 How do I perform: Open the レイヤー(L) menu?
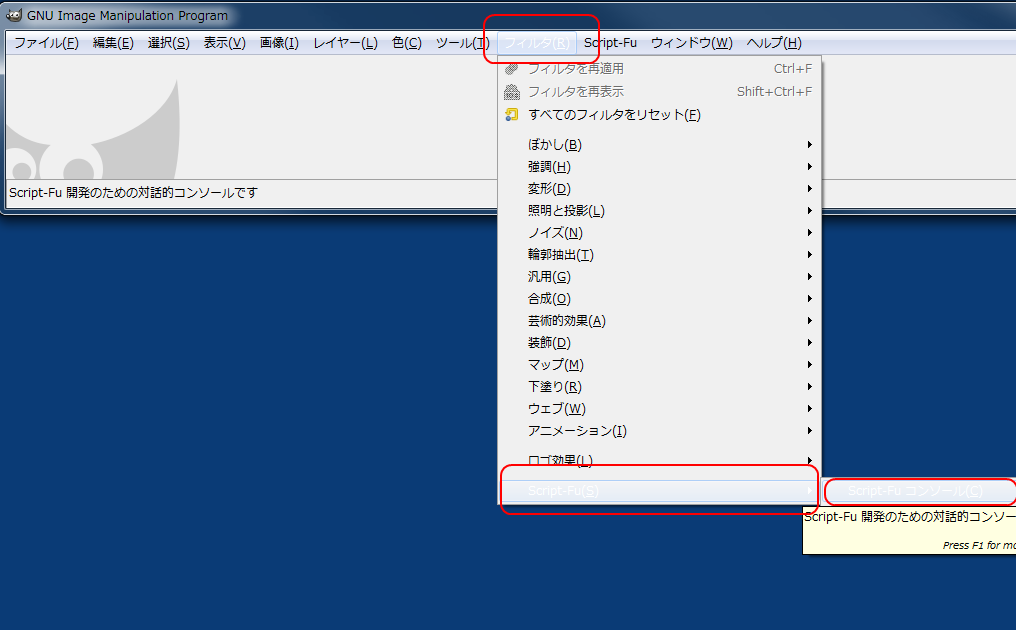tap(345, 43)
